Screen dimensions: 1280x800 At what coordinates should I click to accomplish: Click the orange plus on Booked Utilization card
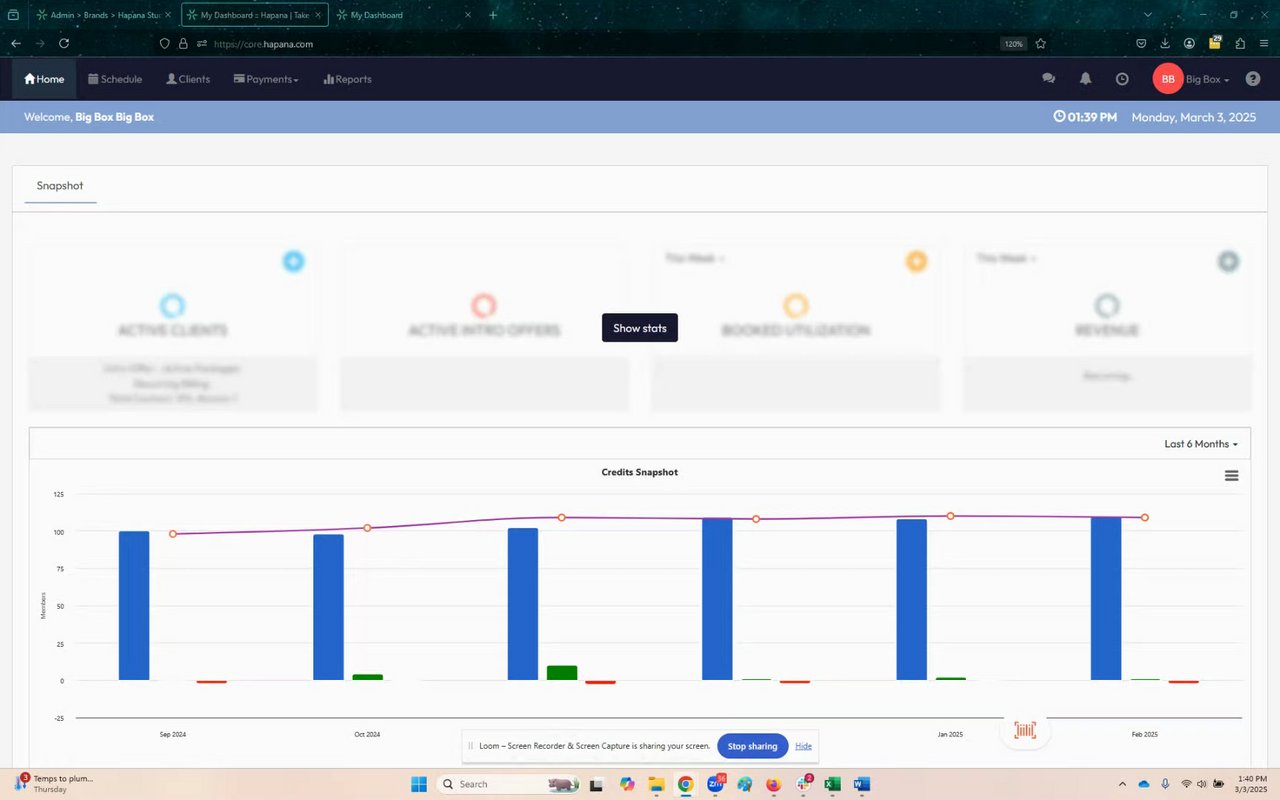(x=916, y=261)
